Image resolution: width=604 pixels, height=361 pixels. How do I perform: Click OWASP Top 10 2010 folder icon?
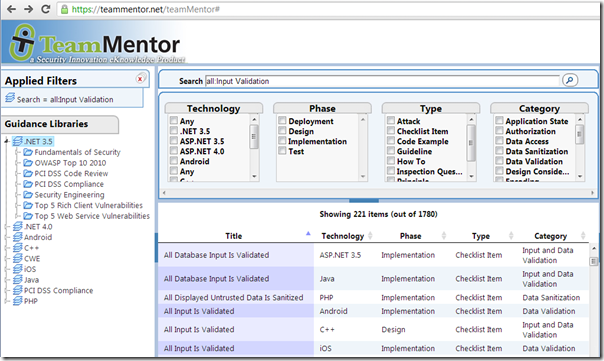click(28, 163)
